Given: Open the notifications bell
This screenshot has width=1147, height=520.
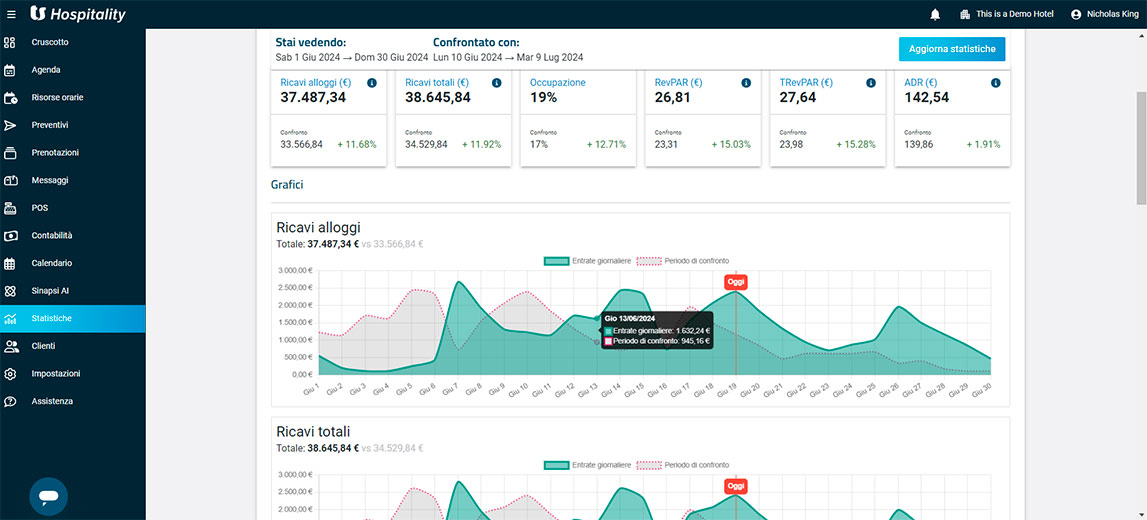Looking at the screenshot, I should [935, 15].
